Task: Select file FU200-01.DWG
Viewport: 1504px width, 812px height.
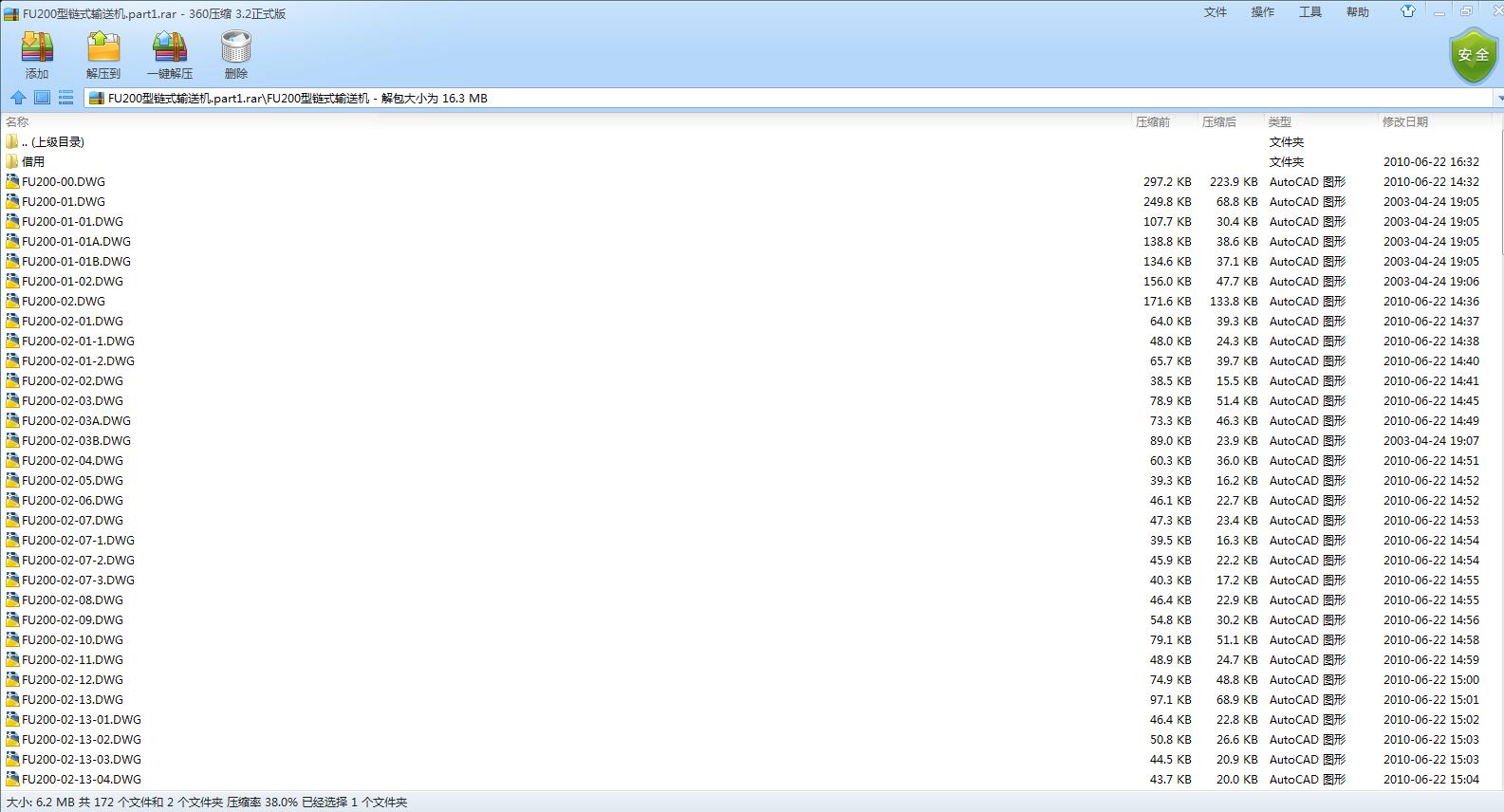Action: pyautogui.click(x=64, y=201)
